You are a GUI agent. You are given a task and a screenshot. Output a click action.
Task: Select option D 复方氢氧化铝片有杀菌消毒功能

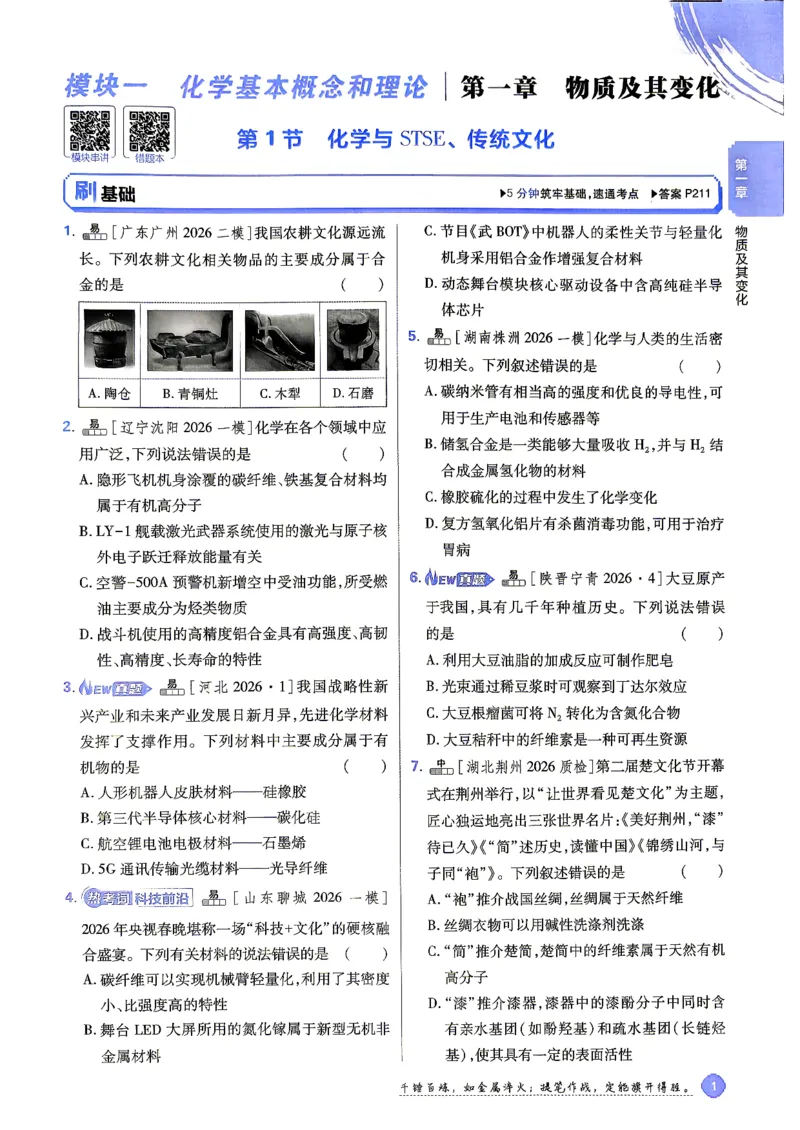click(x=574, y=536)
